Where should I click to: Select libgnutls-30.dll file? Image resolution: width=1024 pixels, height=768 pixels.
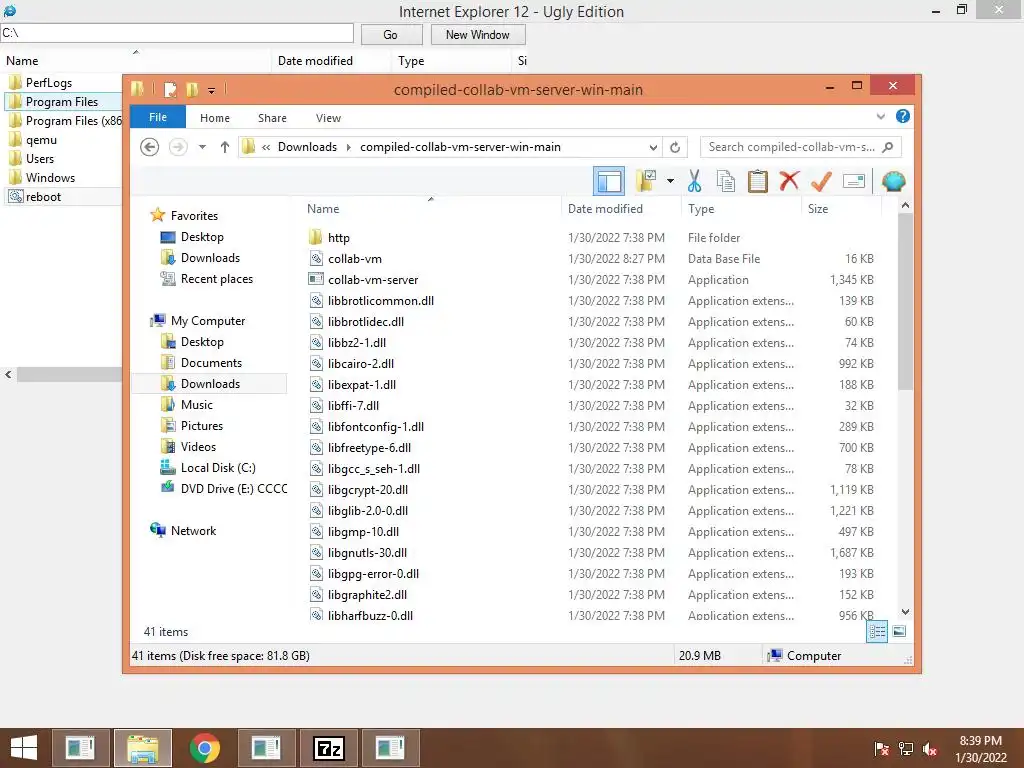pyautogui.click(x=367, y=552)
